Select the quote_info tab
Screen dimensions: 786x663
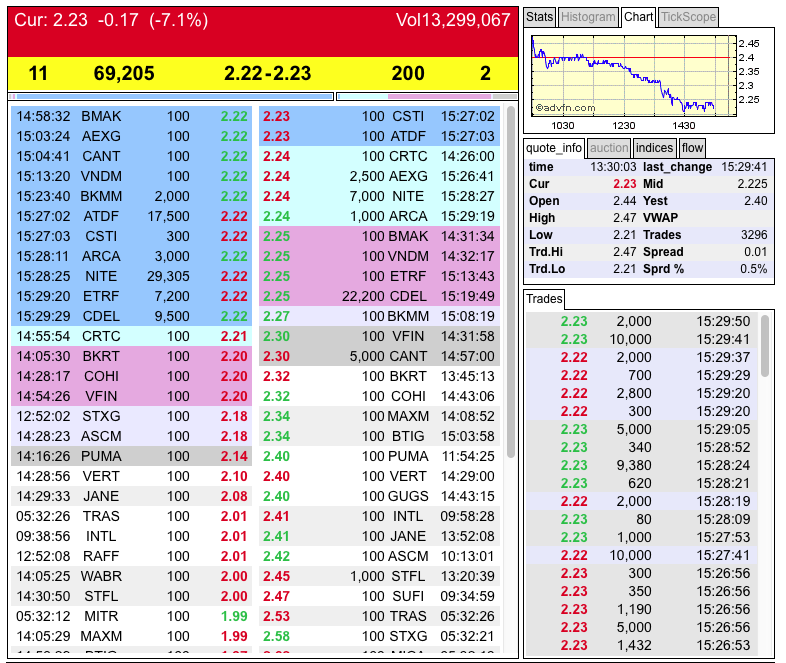[553, 148]
